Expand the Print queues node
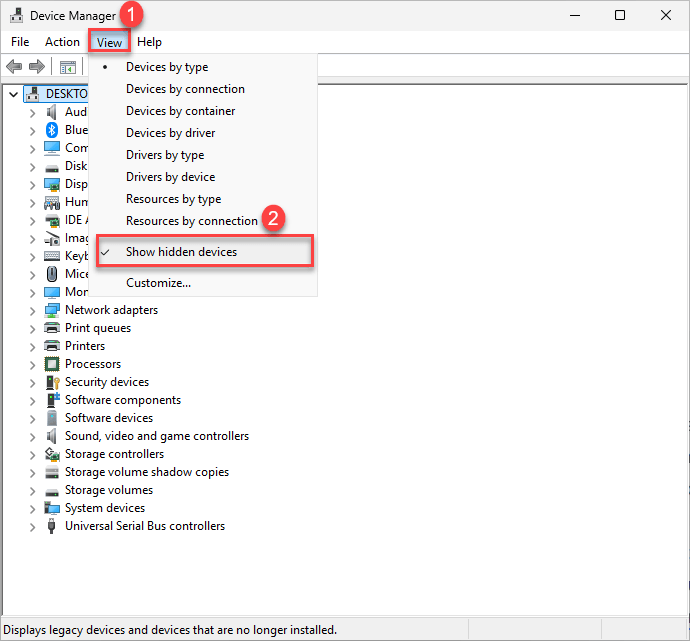The image size is (690, 641). tap(33, 328)
